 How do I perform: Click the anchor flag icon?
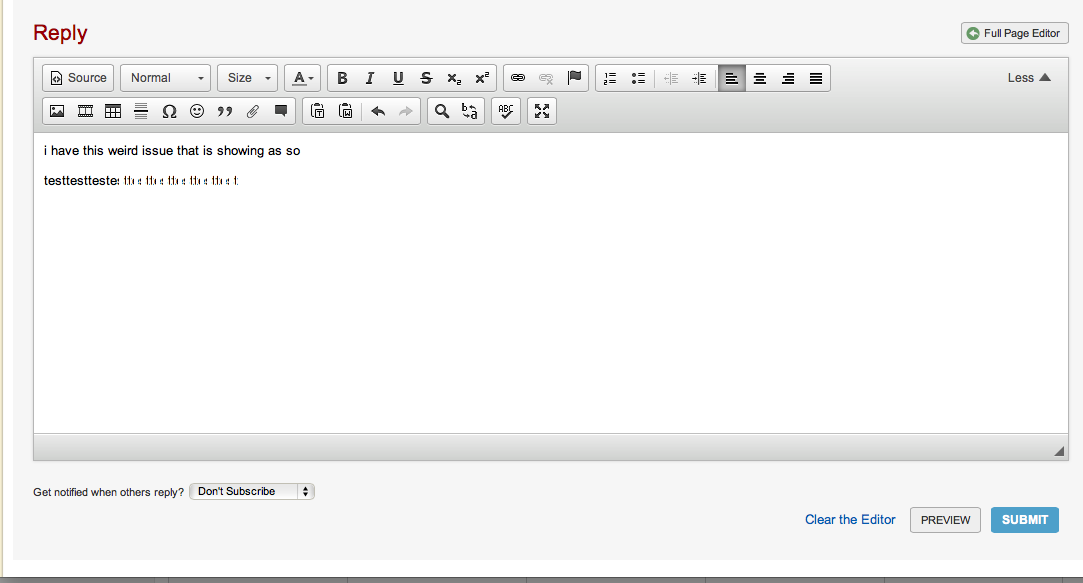574,78
